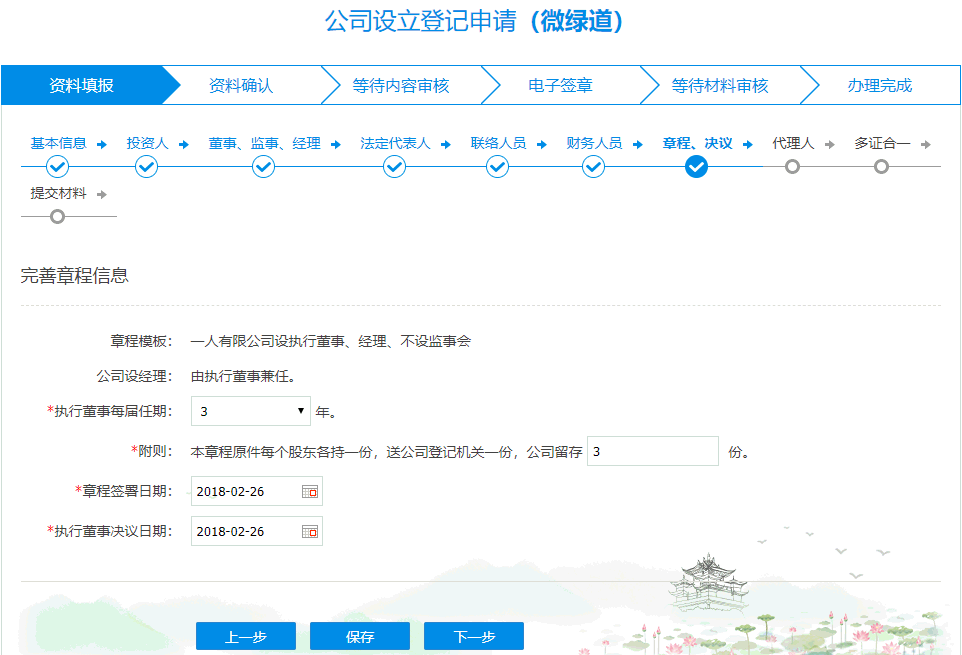Click the 财务人员 step checkmark icon
Image resolution: width=962 pixels, height=655 pixels.
click(x=592, y=167)
